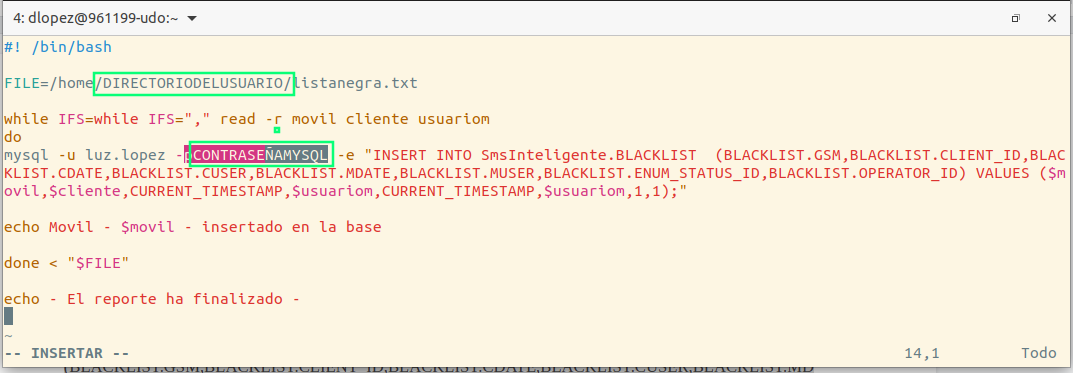Click the block cursor on the empty line
The height and width of the screenshot is (373, 1073).
[8, 316]
